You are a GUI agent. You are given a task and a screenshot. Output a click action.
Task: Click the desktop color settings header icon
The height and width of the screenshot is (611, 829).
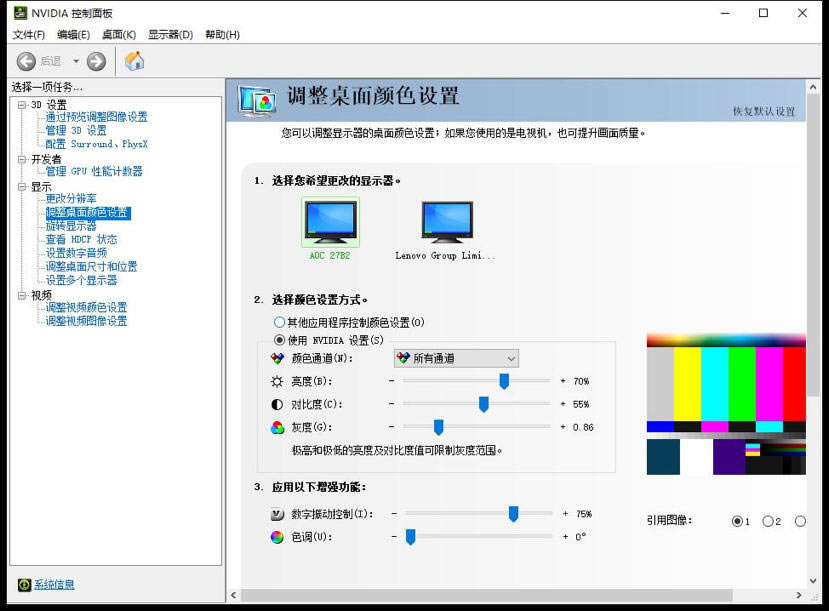point(256,100)
